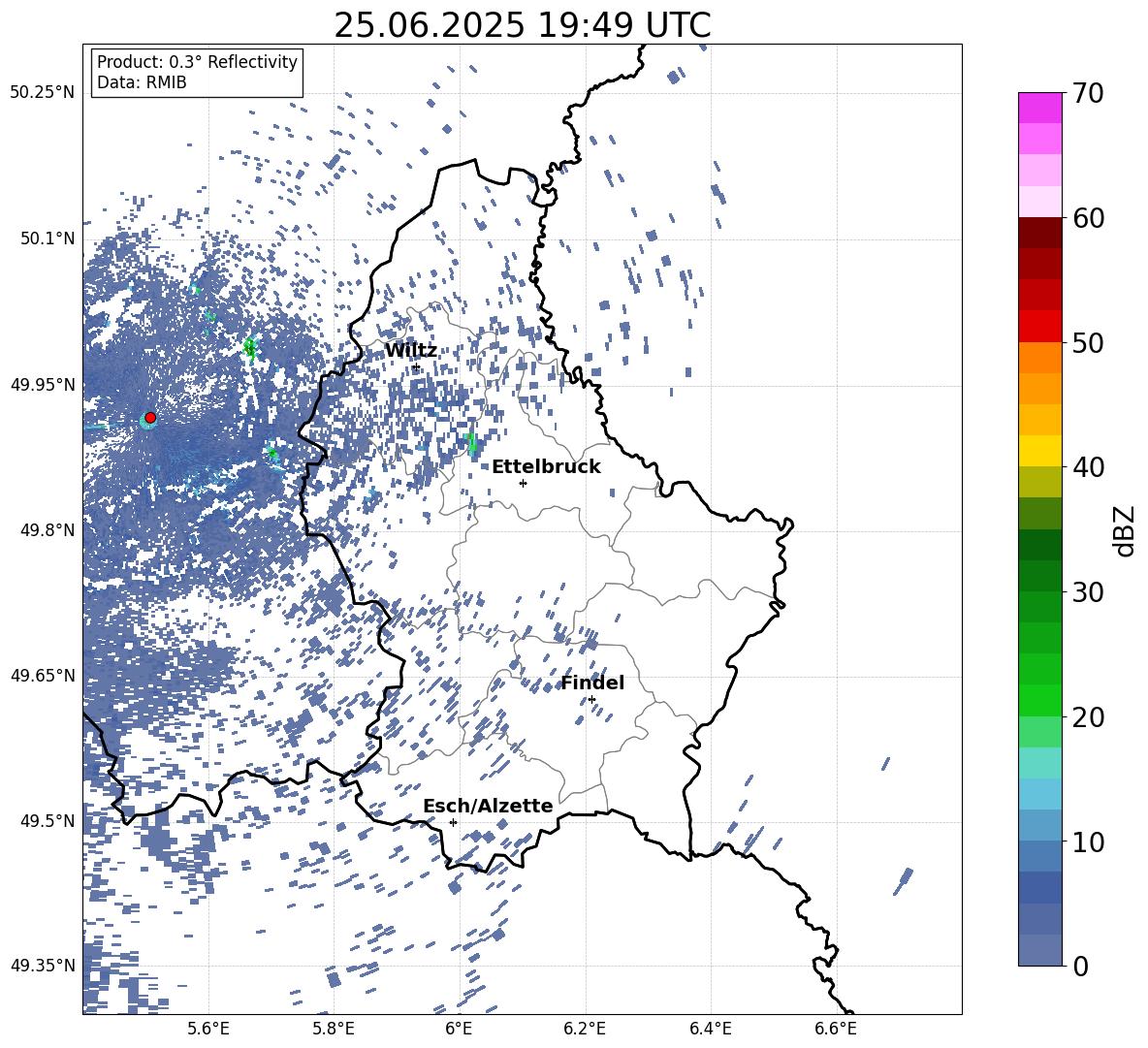Viewport: 1148px width, 1048px height.
Task: Click the 6.2°E longitude label
Action: 585,1029
